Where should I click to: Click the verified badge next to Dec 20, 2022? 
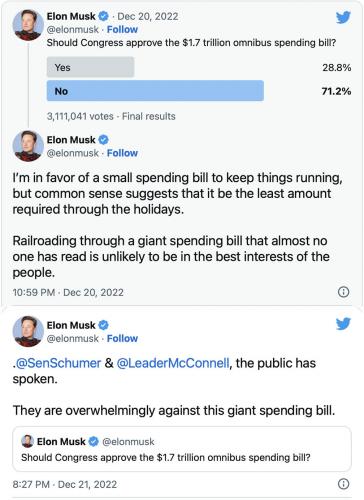(104, 16)
